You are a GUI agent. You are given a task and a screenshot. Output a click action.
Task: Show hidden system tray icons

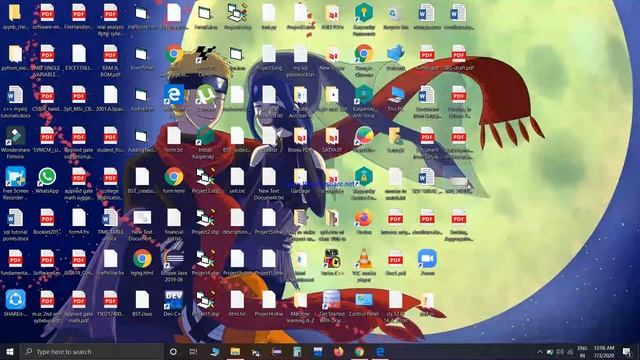click(540, 351)
